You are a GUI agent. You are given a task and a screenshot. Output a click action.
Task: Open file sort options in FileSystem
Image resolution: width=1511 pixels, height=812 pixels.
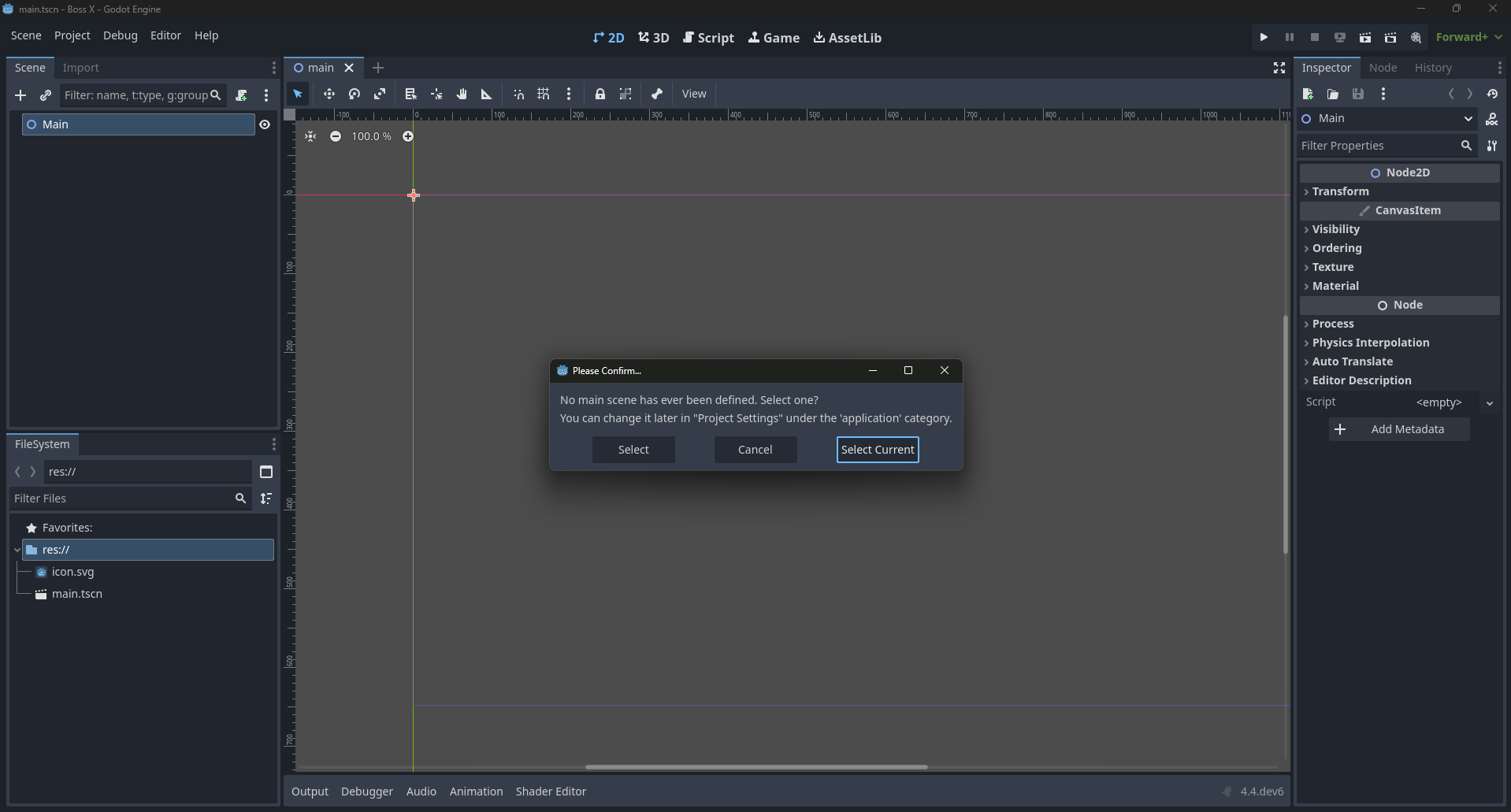click(266, 499)
